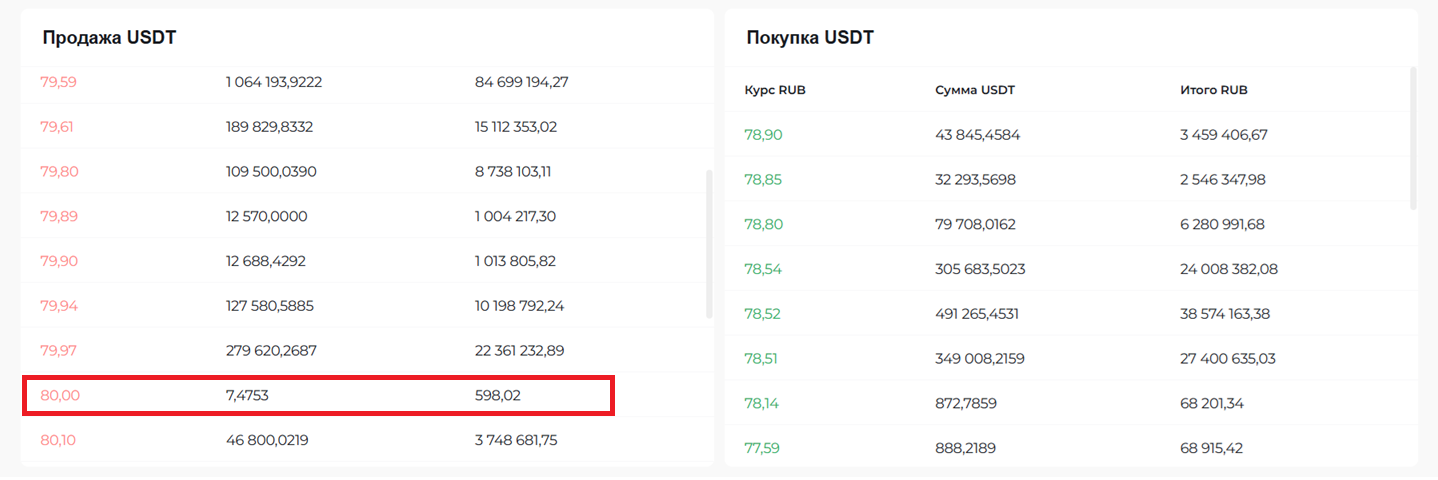Click the Курс RUB column header
Viewport: 1438px width, 480px height.
[x=775, y=90]
